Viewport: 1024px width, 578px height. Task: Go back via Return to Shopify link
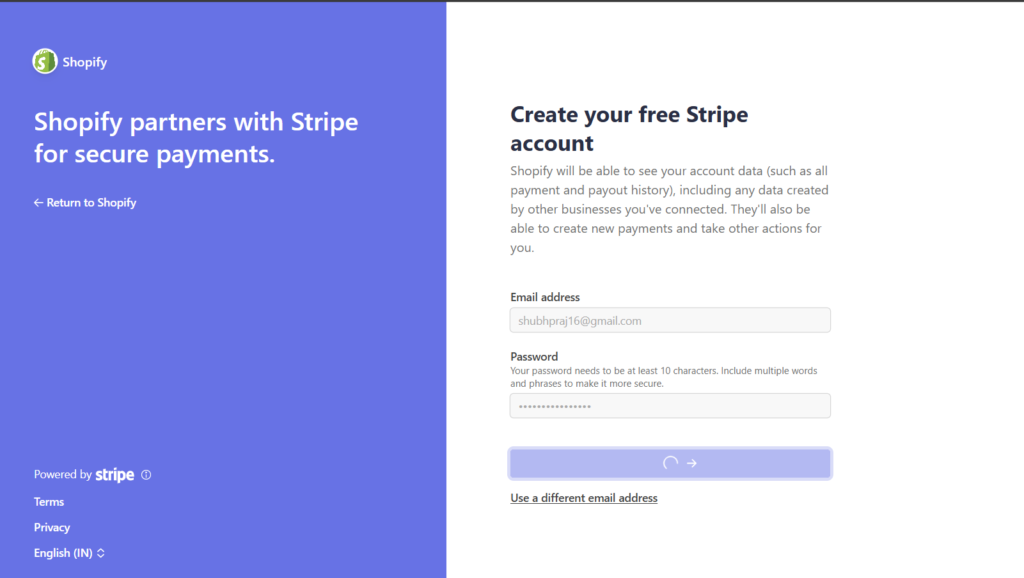tap(85, 203)
